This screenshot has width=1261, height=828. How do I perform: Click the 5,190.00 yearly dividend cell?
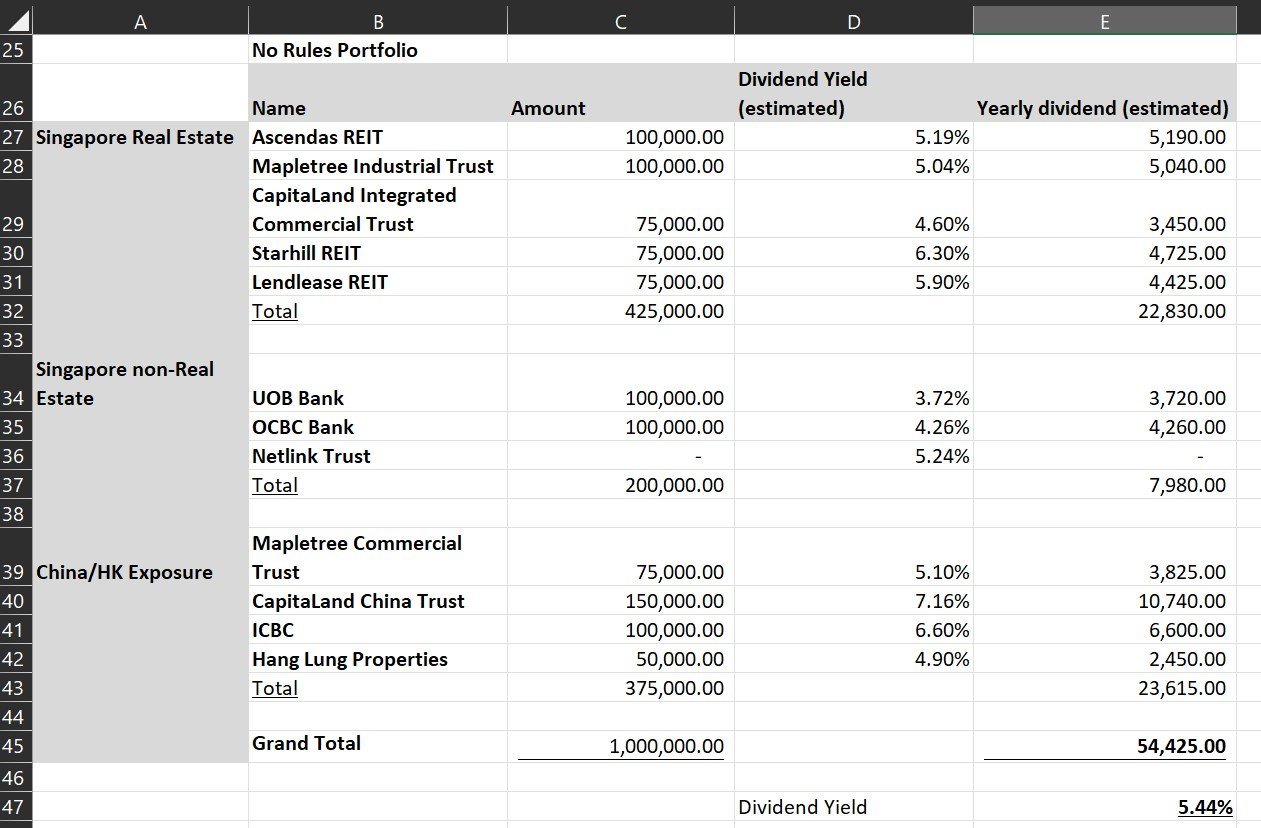1105,138
